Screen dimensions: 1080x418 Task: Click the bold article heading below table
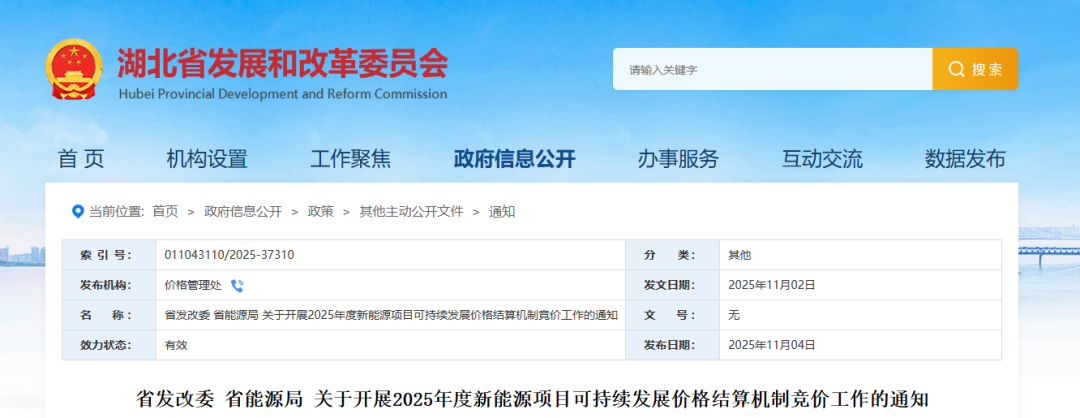tap(534, 398)
